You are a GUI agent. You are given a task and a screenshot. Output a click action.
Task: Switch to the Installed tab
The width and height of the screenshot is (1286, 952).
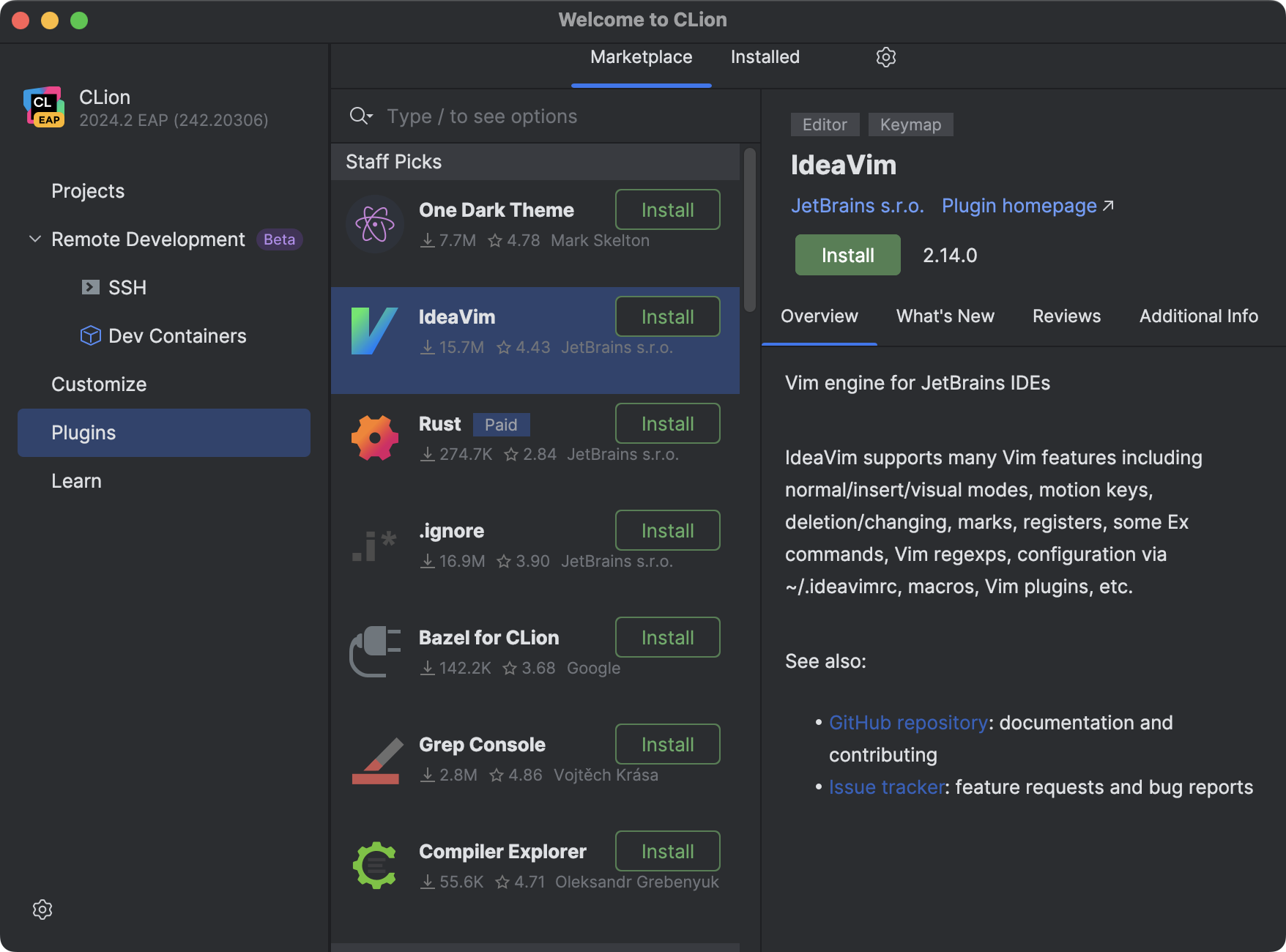point(764,56)
